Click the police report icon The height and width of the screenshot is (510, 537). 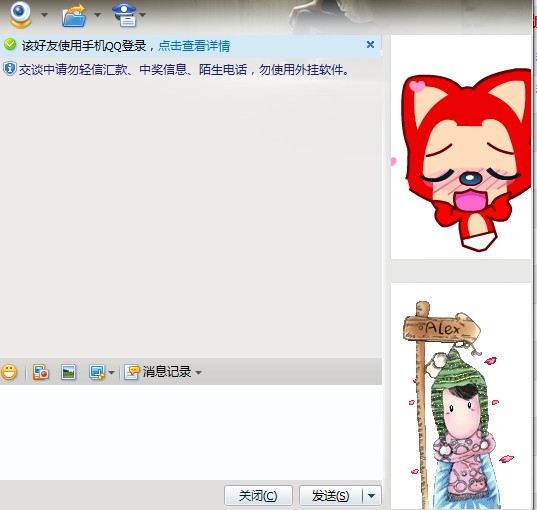click(124, 15)
